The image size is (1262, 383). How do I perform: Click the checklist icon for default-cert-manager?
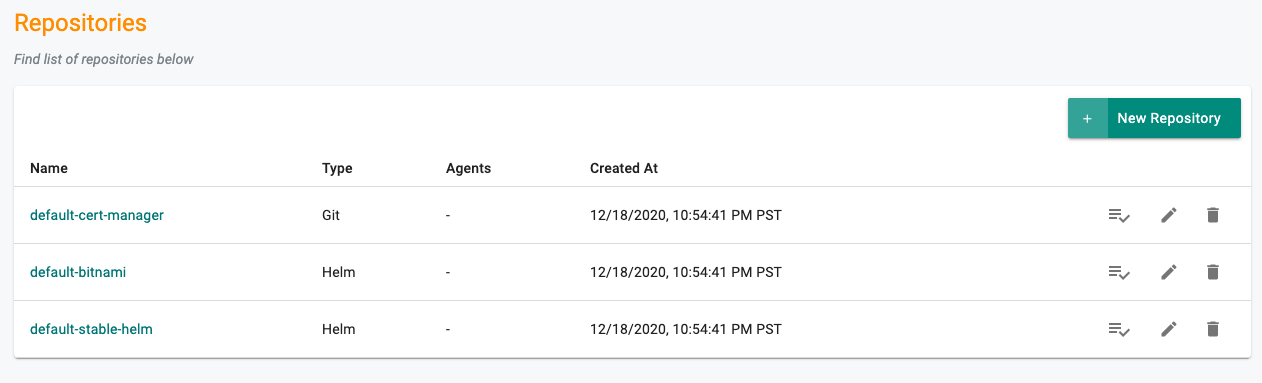(x=1119, y=215)
